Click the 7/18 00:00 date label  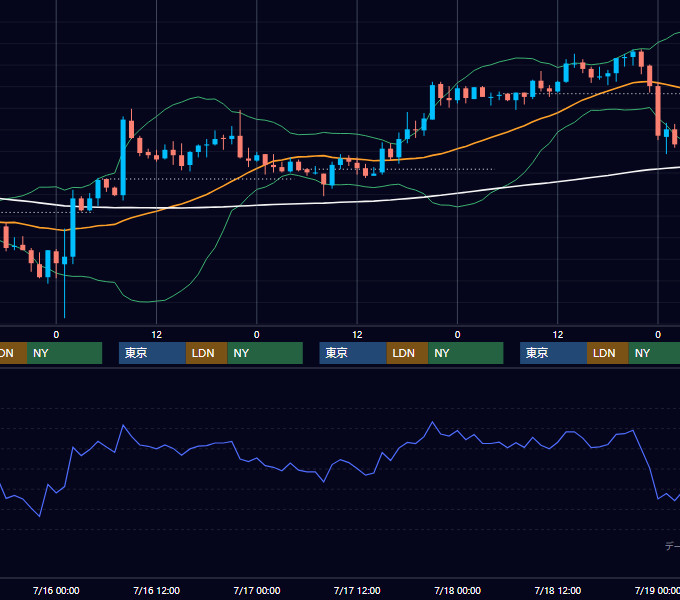point(458,590)
